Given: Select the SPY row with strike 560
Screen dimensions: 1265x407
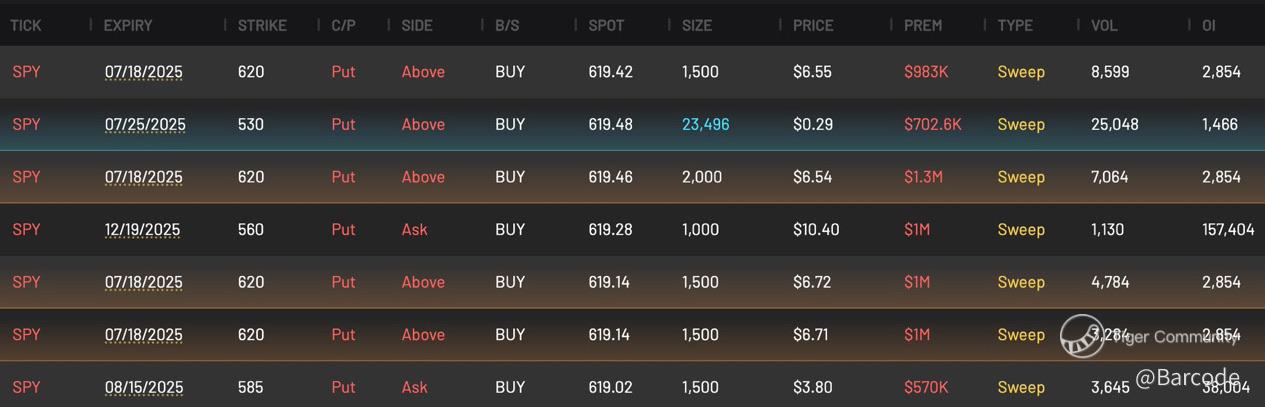Looking at the screenshot, I should (x=632, y=230).
